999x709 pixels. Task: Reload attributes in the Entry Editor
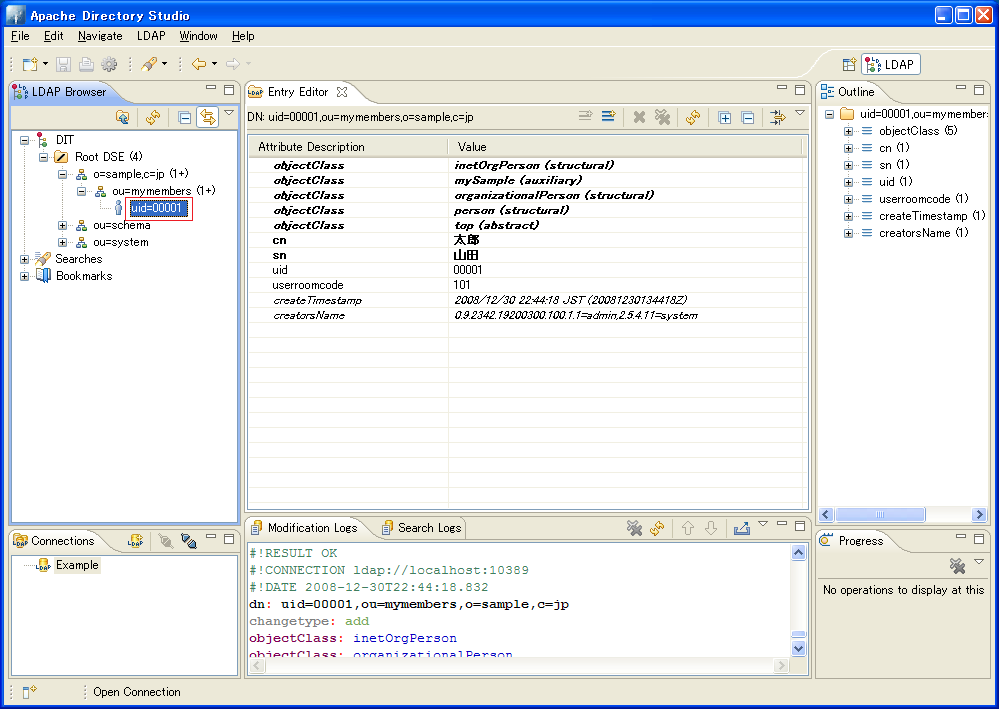coord(693,117)
